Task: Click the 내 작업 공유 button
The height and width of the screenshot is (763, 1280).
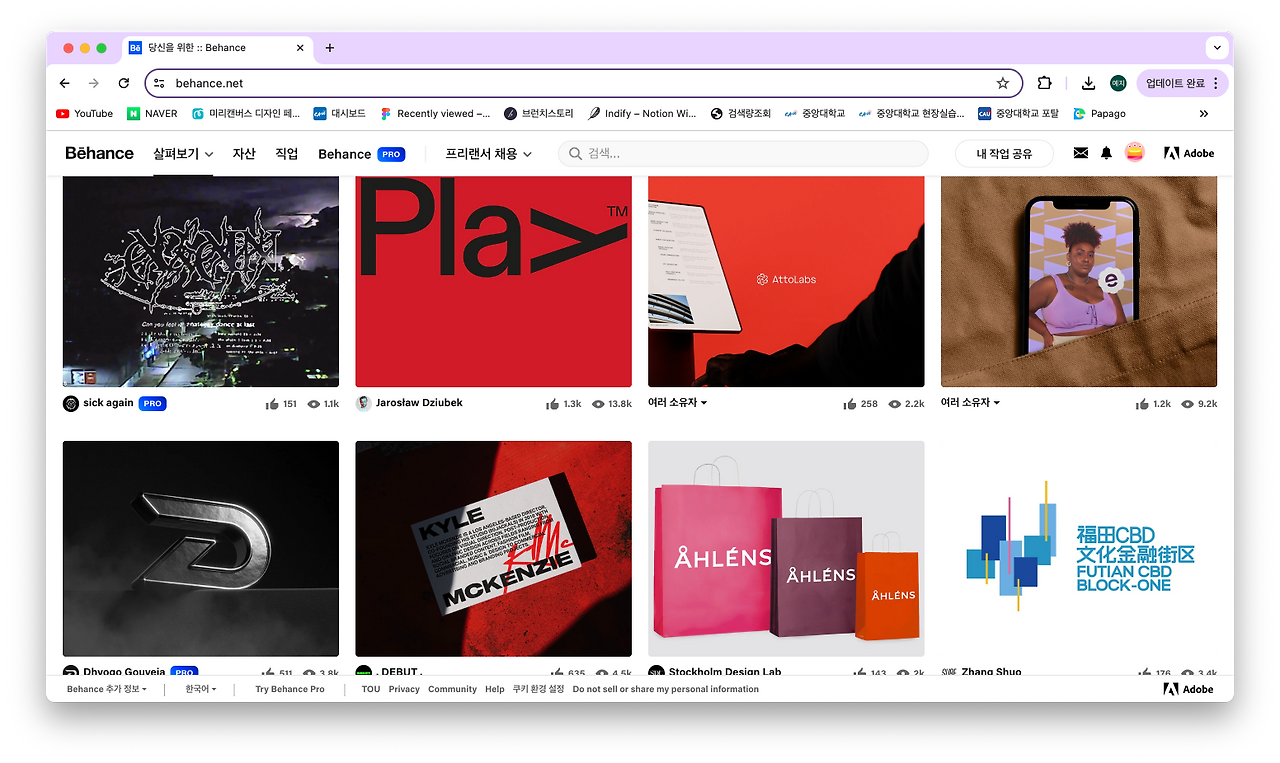Action: (x=1006, y=153)
